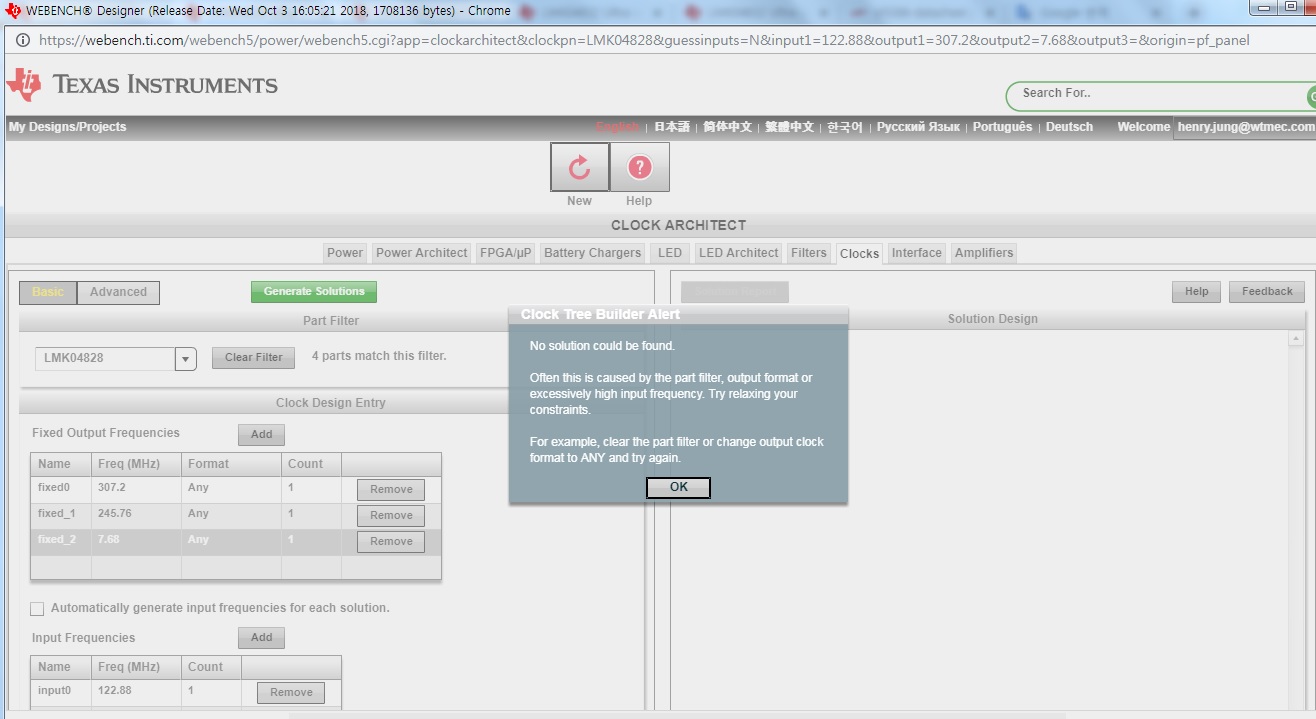1316x719 pixels.
Task: Open the Filters tab
Action: click(x=809, y=253)
